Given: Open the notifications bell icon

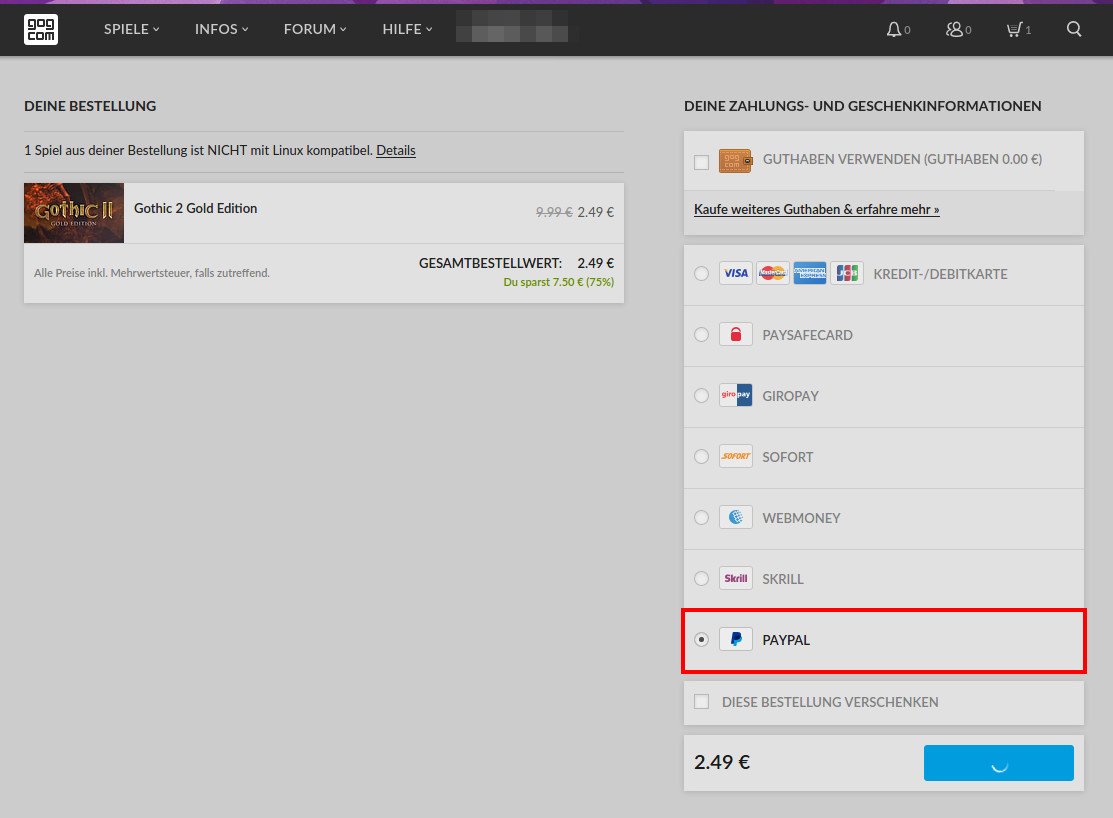Looking at the screenshot, I should click(x=894, y=29).
